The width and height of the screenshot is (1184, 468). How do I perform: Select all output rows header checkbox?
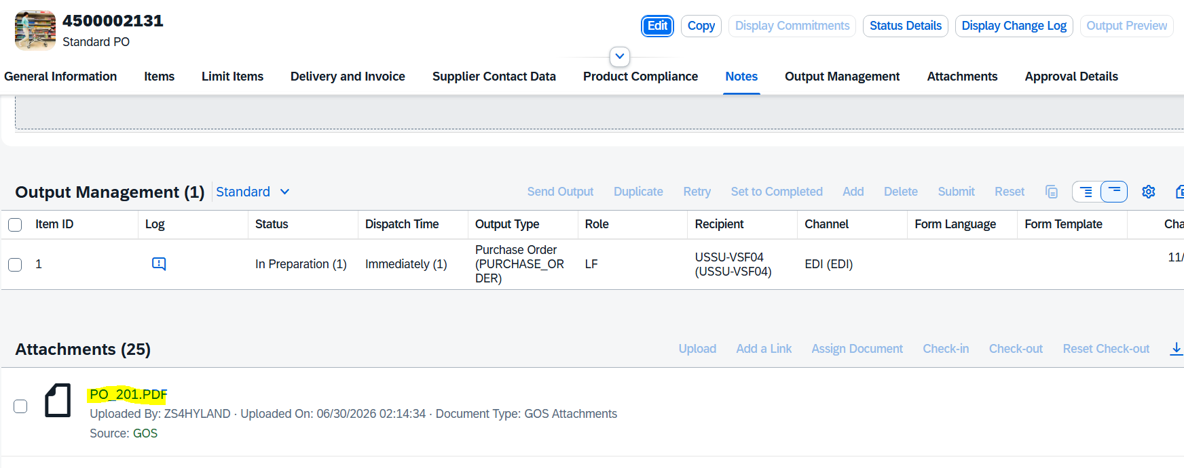pyautogui.click(x=15, y=224)
